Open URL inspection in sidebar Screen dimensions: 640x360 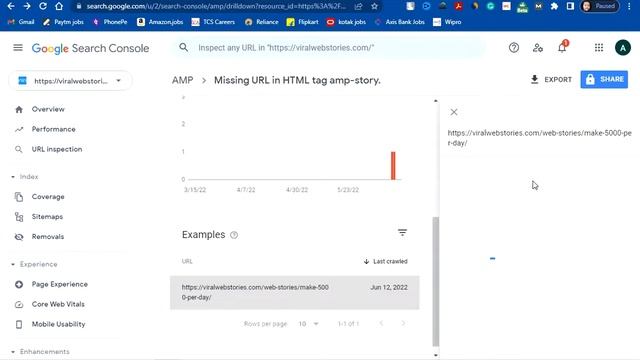[x=57, y=149]
